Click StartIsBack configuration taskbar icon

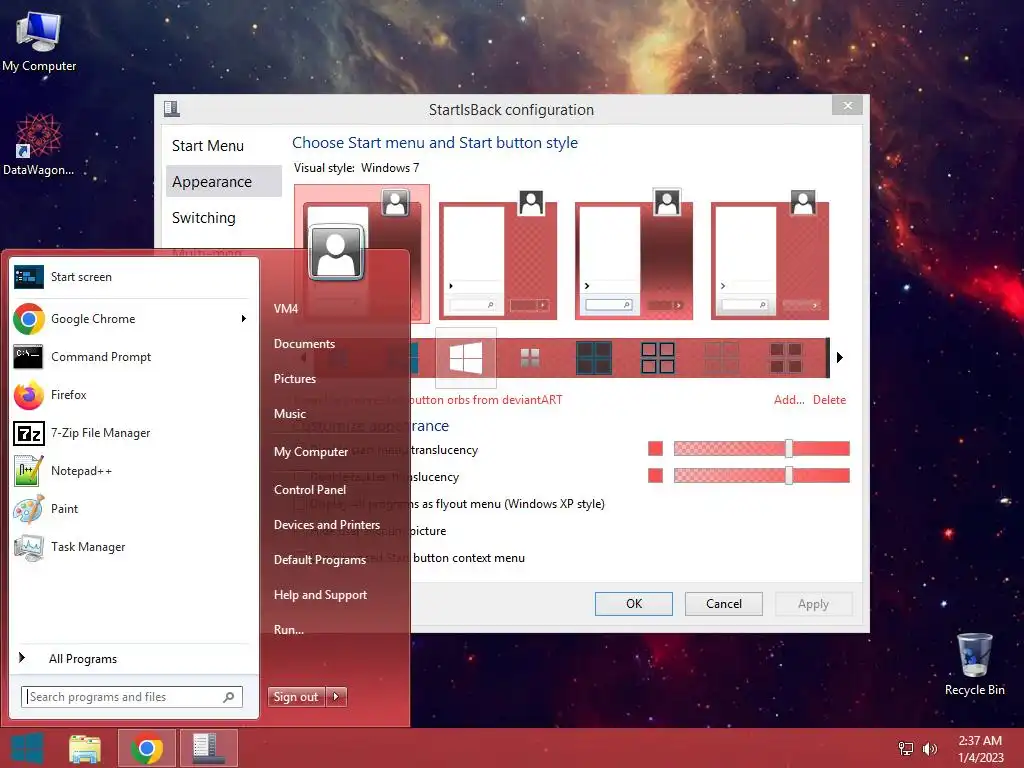point(209,748)
